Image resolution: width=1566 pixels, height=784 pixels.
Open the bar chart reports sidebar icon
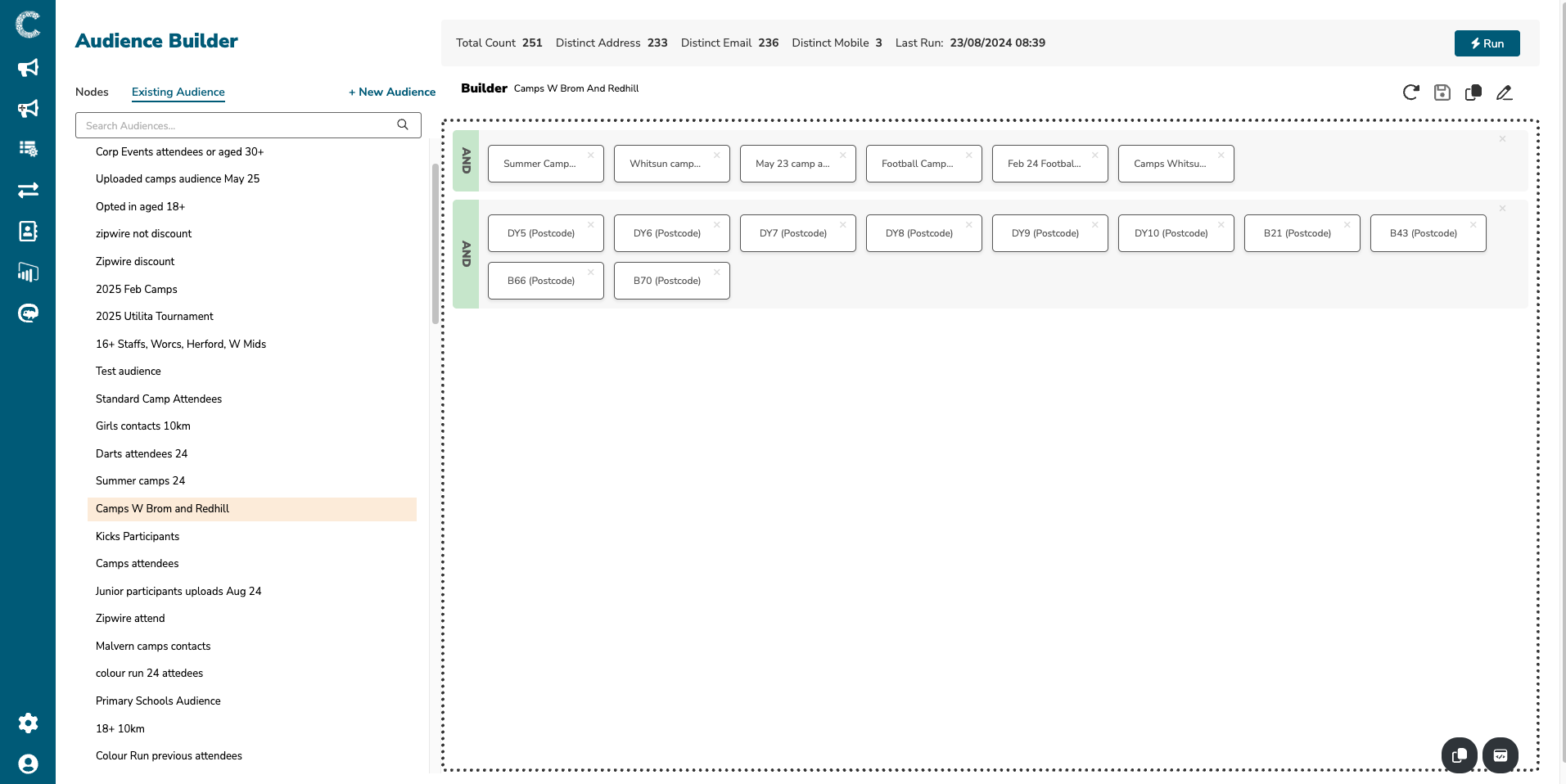(x=28, y=273)
